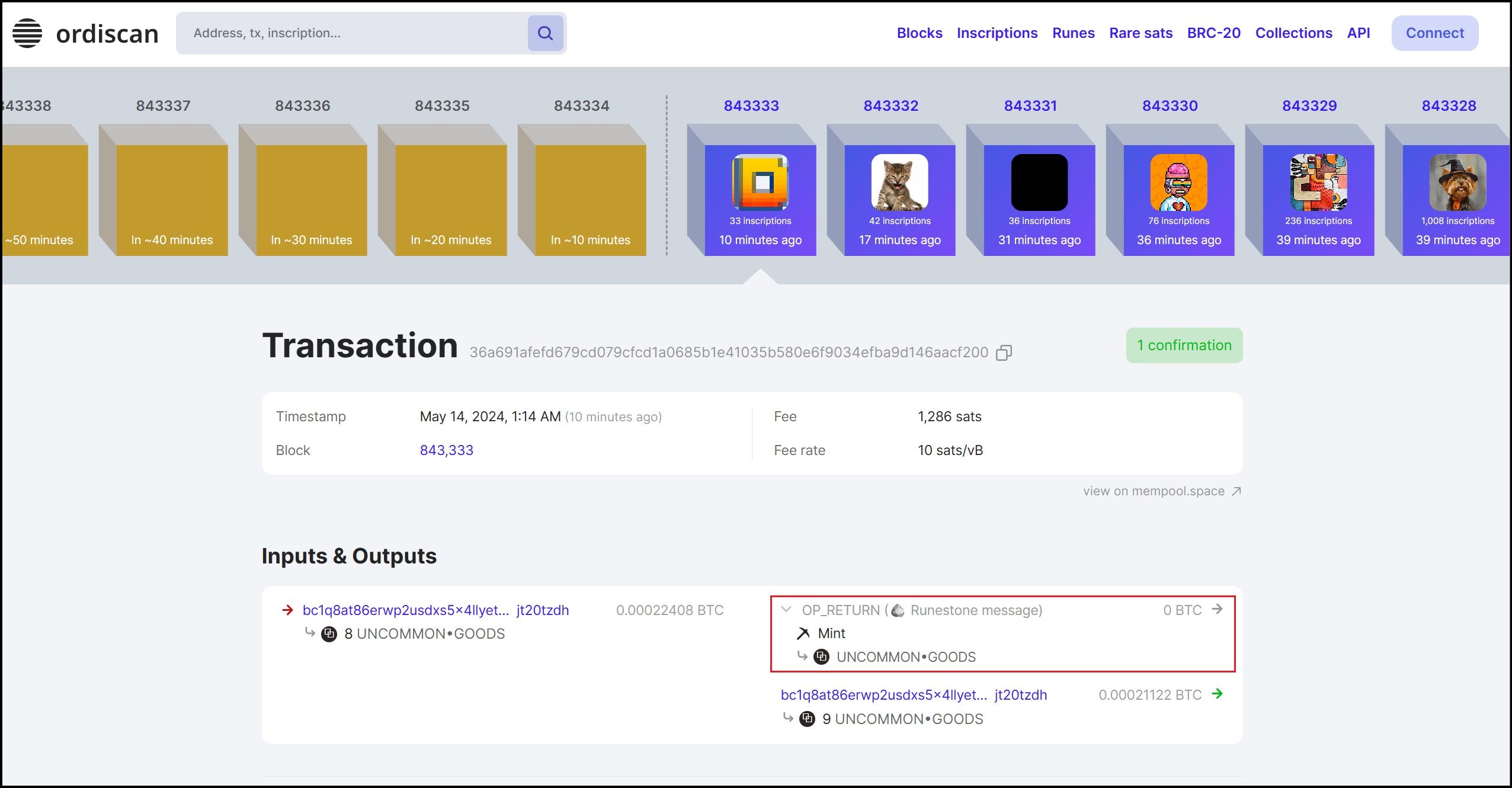The height and width of the screenshot is (788, 1512).
Task: Click the red input arrow icon
Action: click(288, 610)
